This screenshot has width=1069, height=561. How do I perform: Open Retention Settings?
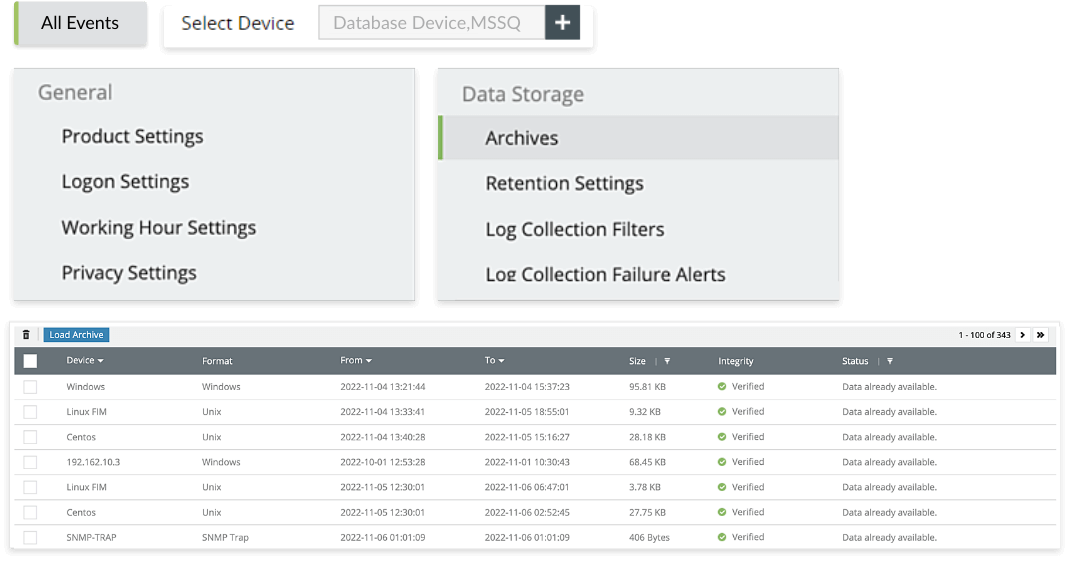point(564,183)
